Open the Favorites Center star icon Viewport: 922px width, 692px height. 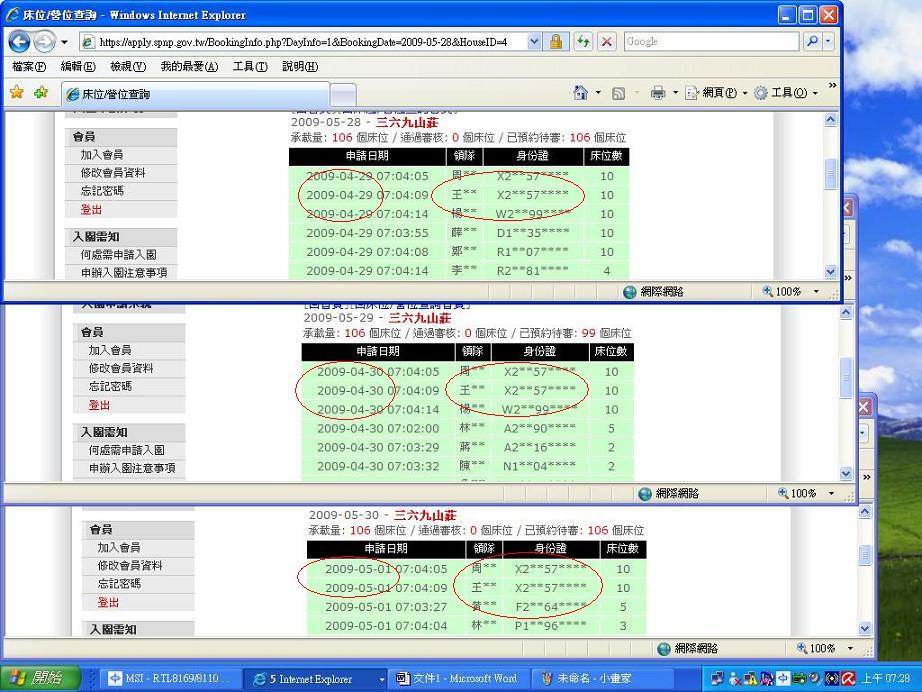point(17,93)
